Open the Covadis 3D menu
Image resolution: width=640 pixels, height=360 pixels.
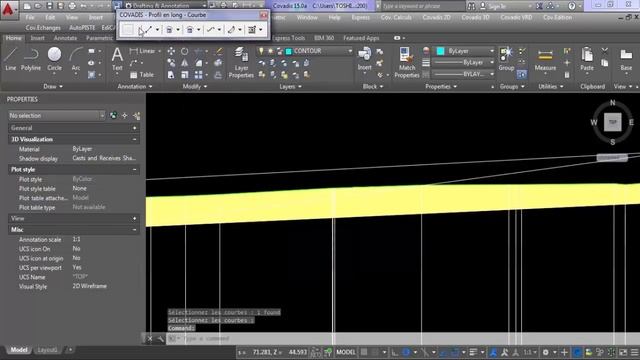475,18
